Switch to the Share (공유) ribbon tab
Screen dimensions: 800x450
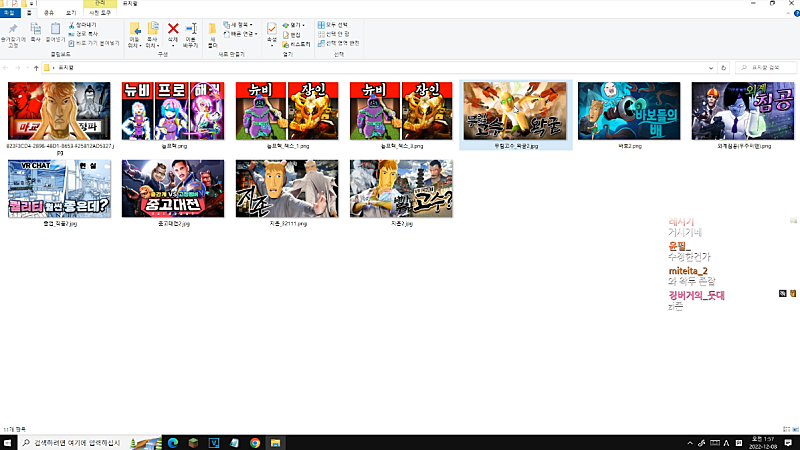(x=49, y=12)
